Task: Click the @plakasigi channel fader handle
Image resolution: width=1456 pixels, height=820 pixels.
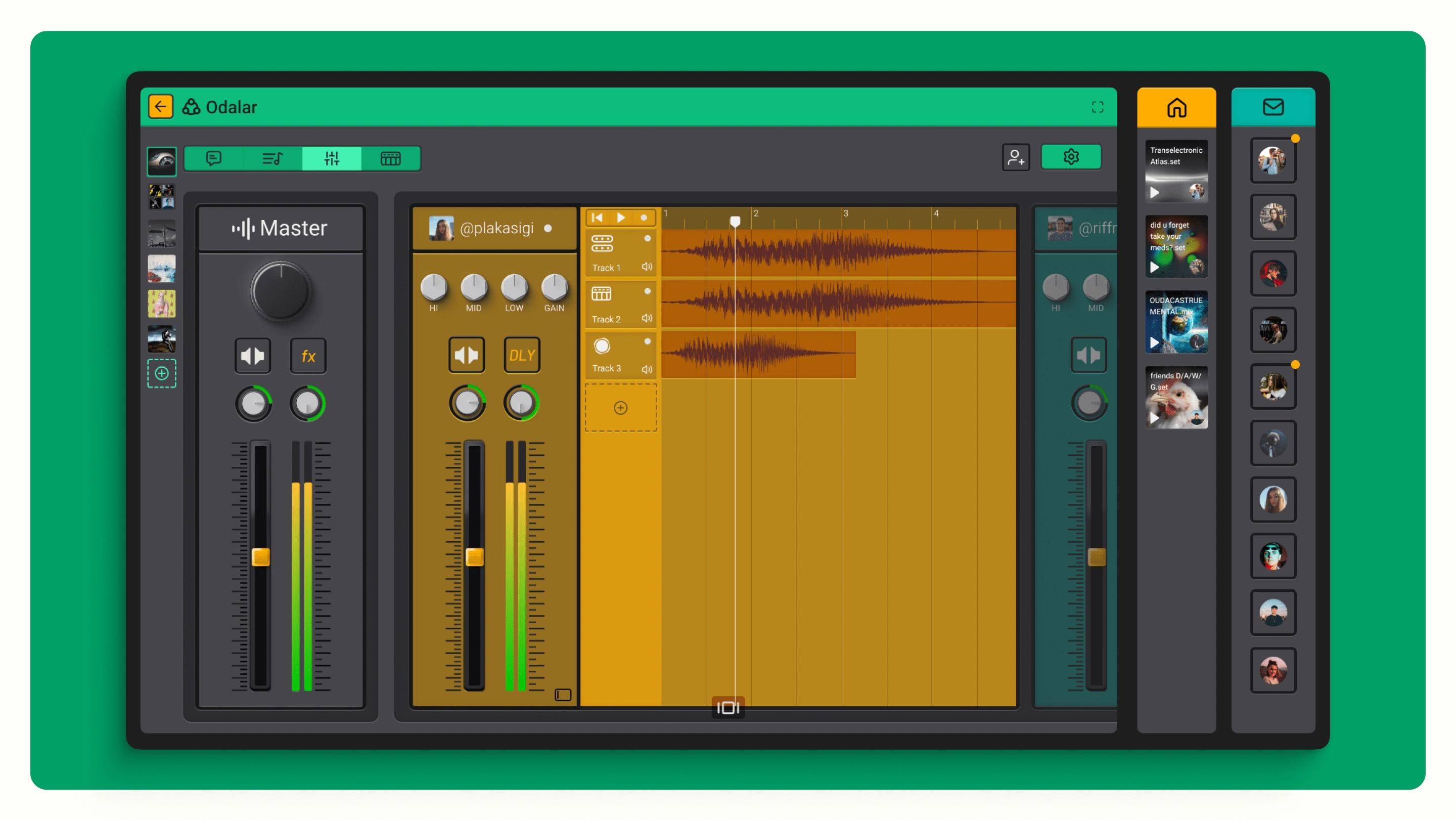Action: (x=474, y=557)
